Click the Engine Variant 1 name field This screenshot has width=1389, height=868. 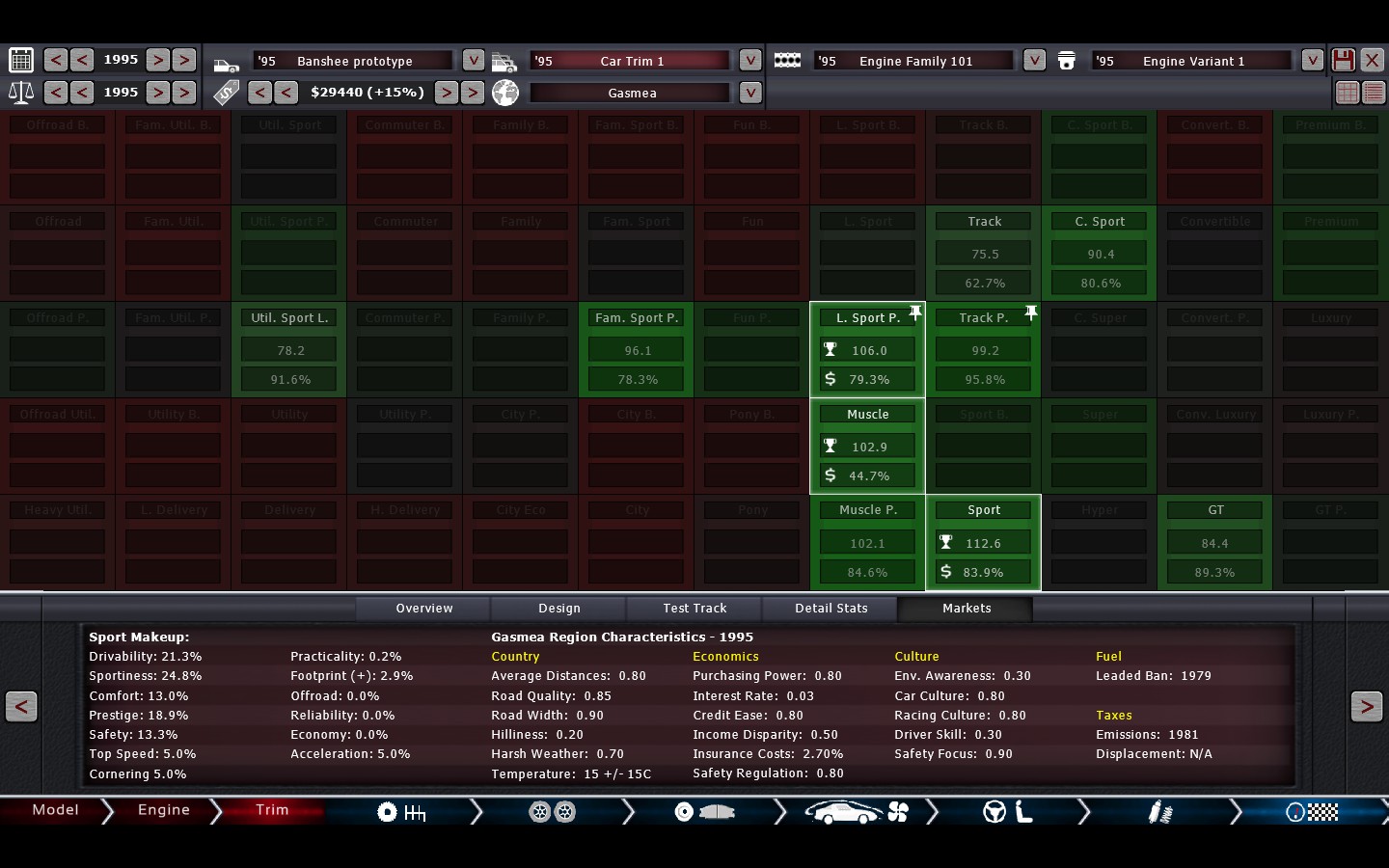[x=1193, y=61]
